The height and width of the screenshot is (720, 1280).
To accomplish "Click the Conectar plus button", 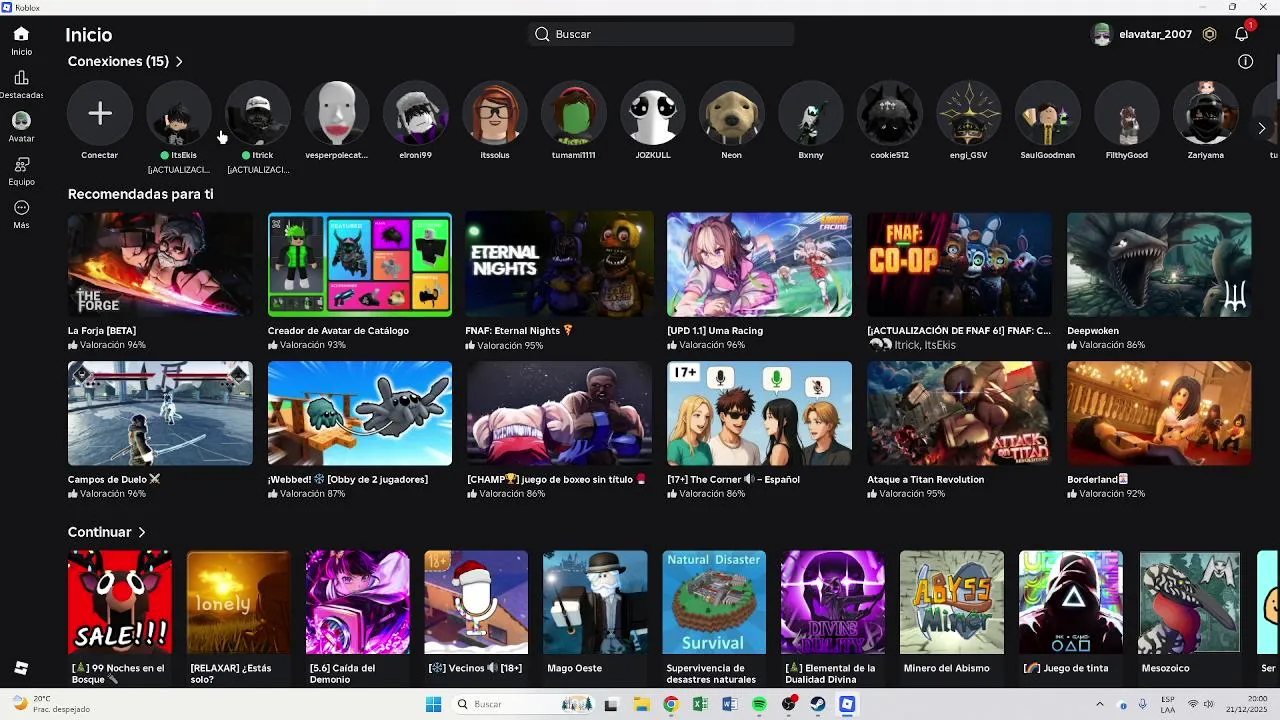I will click(x=100, y=113).
